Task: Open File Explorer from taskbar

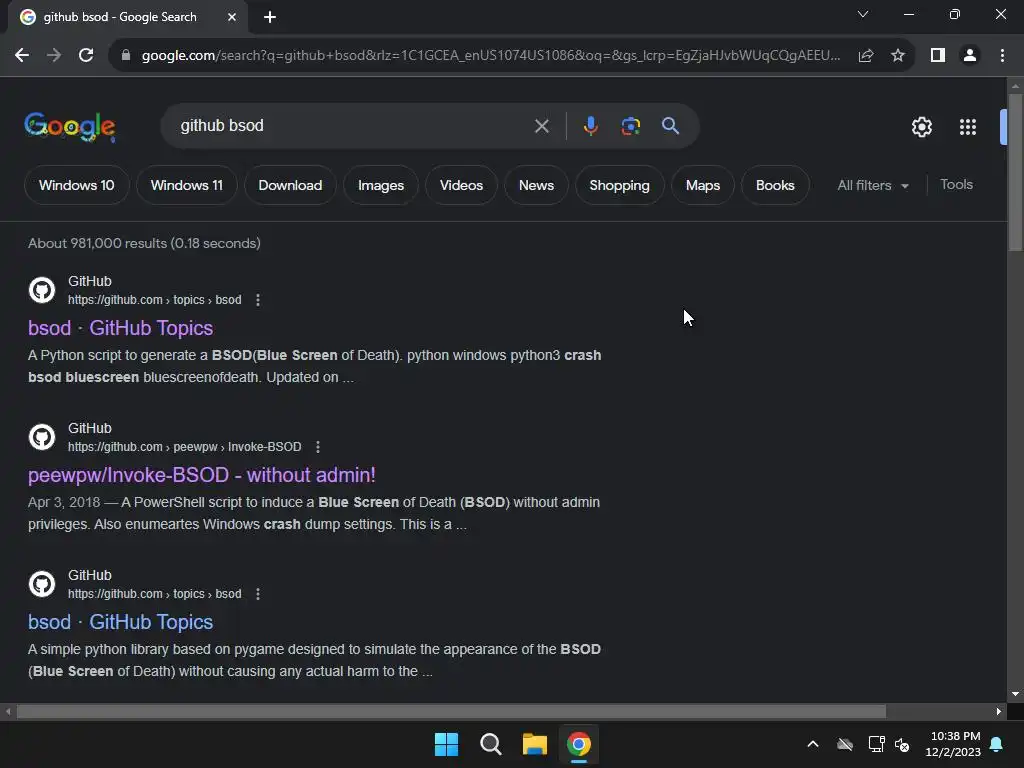Action: (534, 744)
